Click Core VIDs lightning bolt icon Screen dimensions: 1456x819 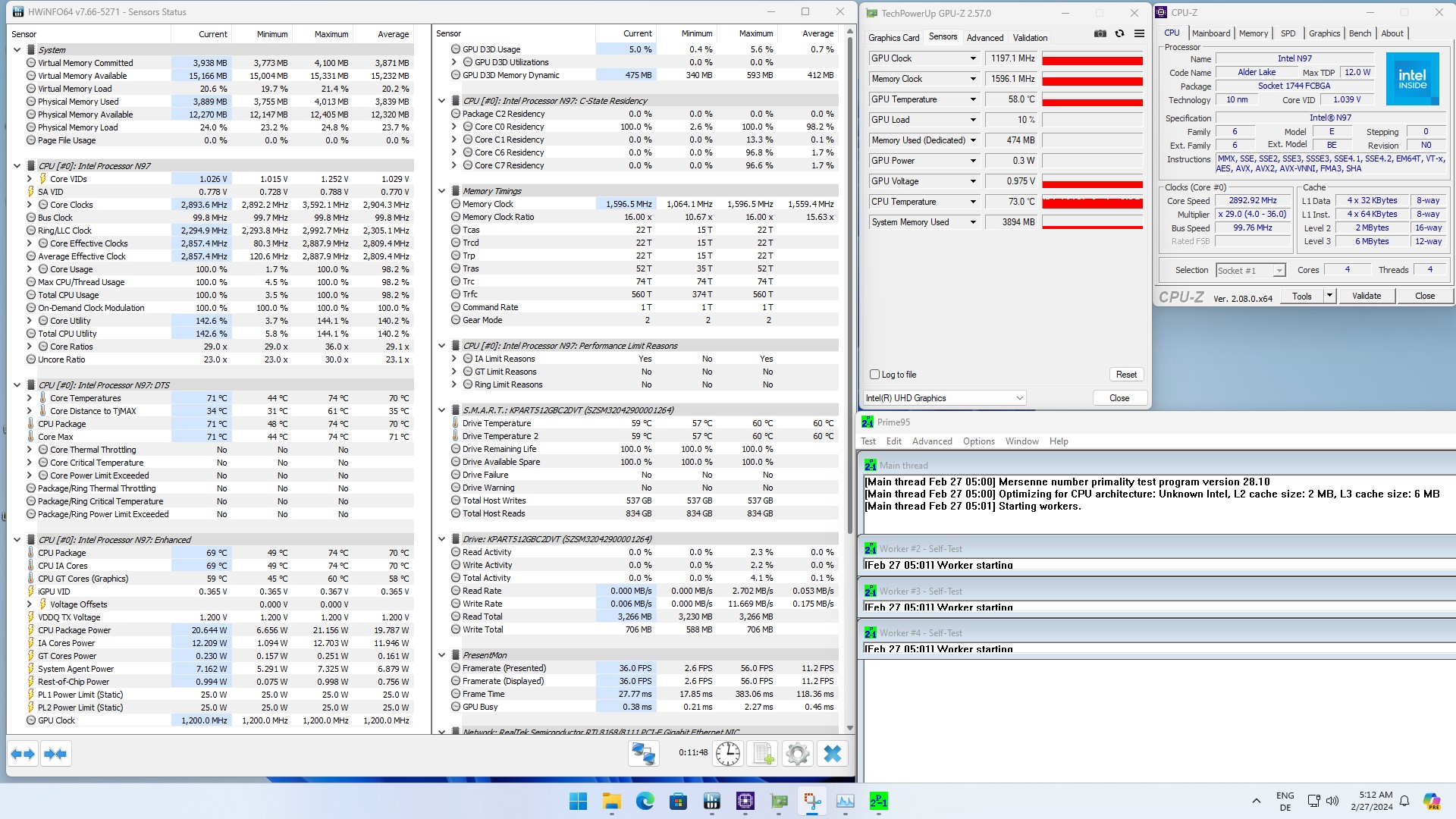pyautogui.click(x=43, y=179)
